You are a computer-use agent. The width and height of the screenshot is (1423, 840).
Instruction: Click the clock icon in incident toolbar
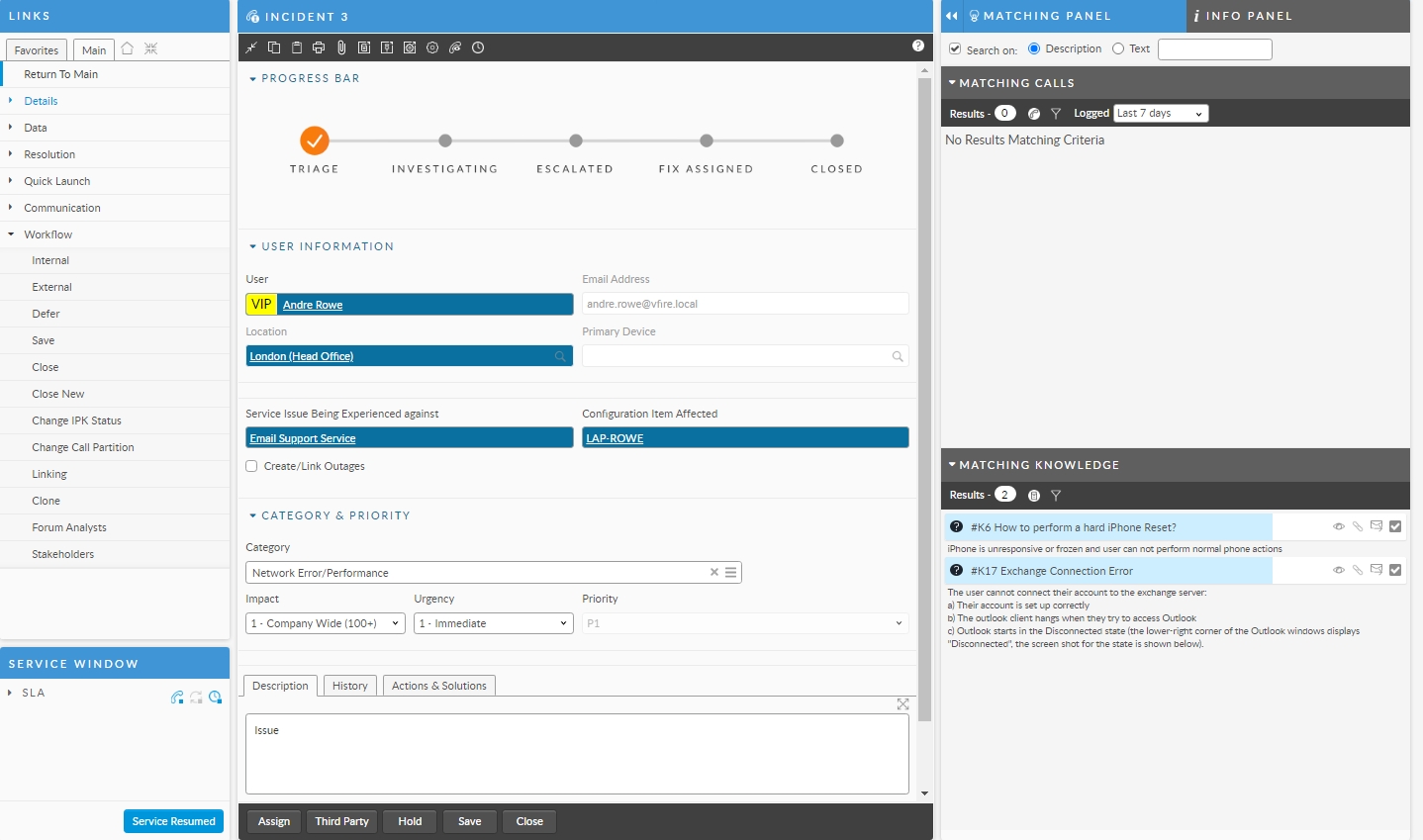[x=478, y=47]
